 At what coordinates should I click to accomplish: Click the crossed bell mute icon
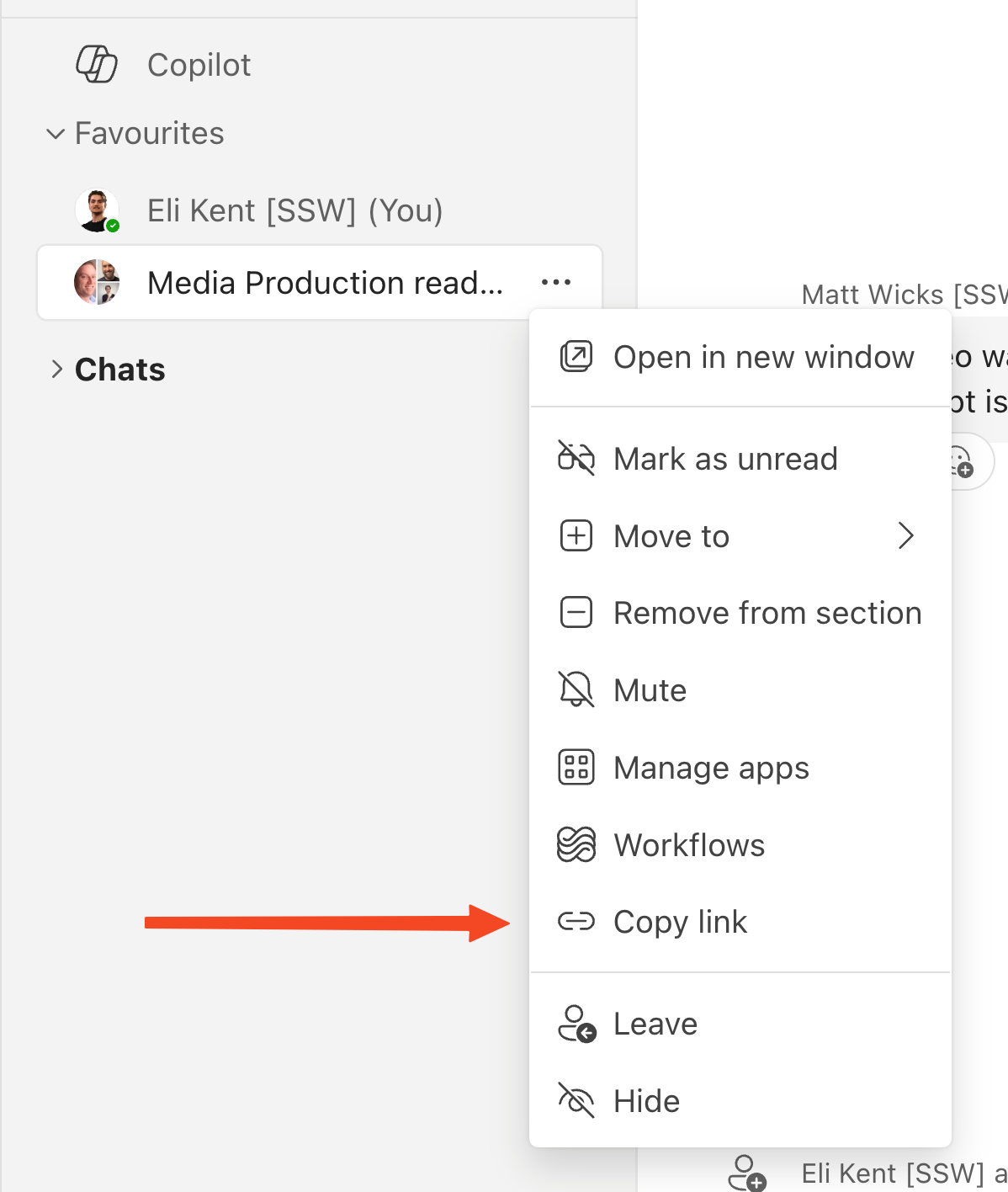click(x=576, y=690)
